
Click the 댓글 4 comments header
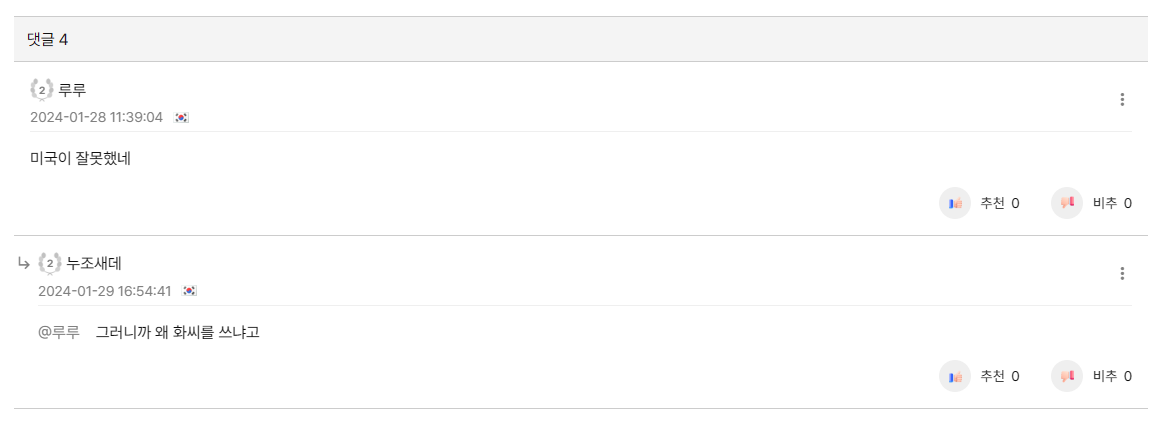[x=48, y=39]
